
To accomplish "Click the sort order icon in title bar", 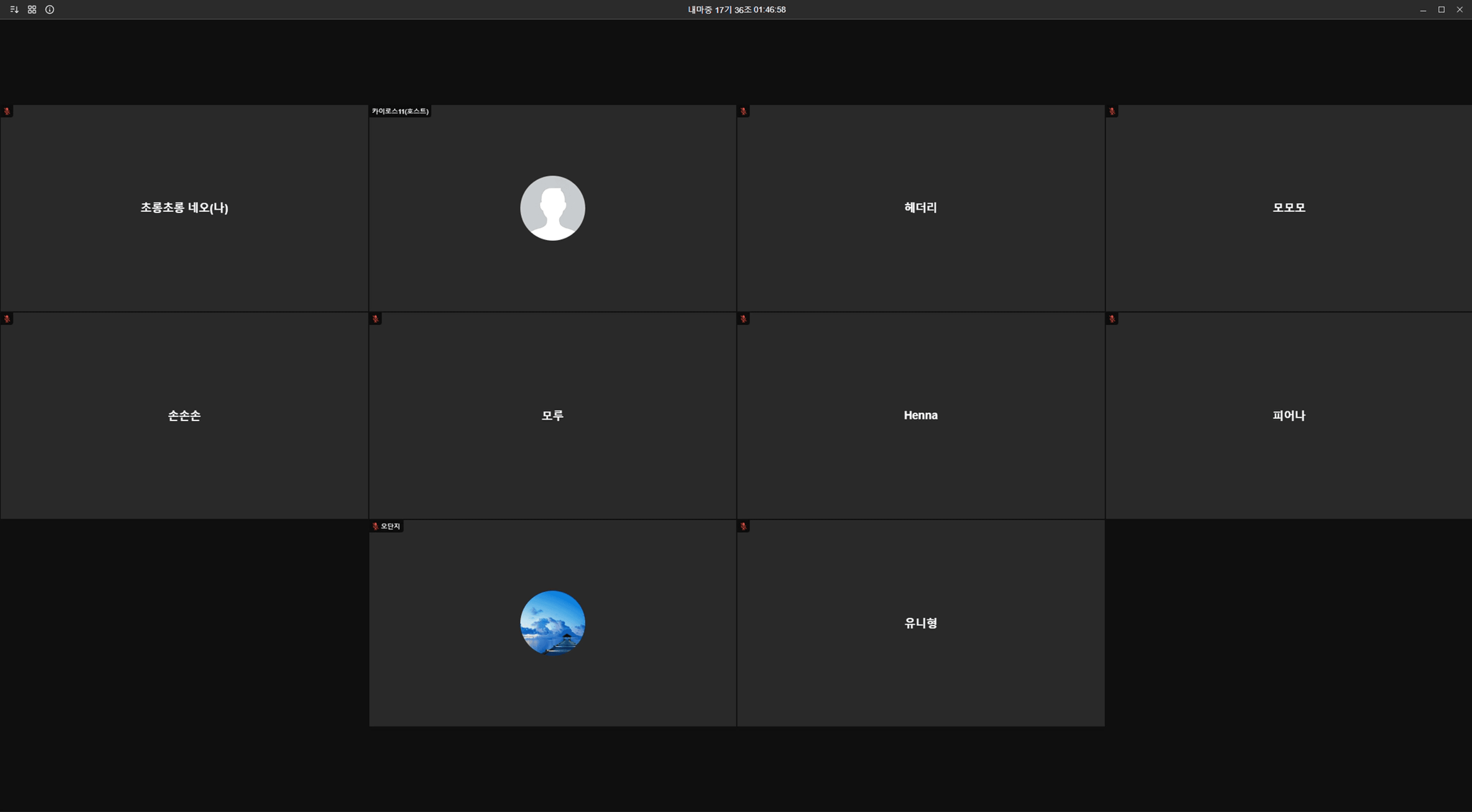I will [x=14, y=10].
